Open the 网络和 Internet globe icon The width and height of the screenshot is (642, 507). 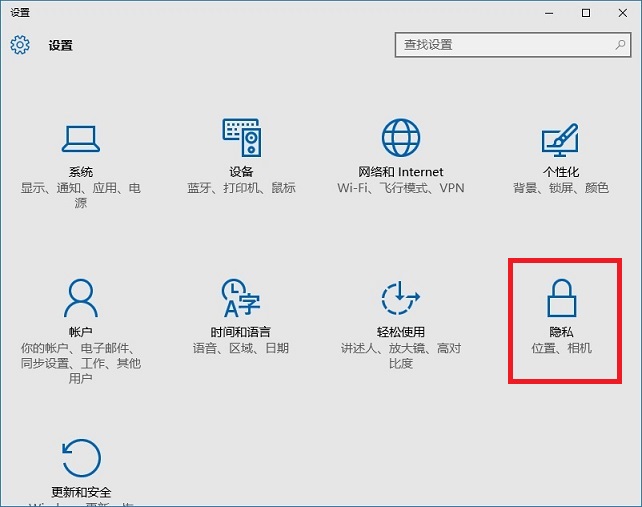click(401, 138)
